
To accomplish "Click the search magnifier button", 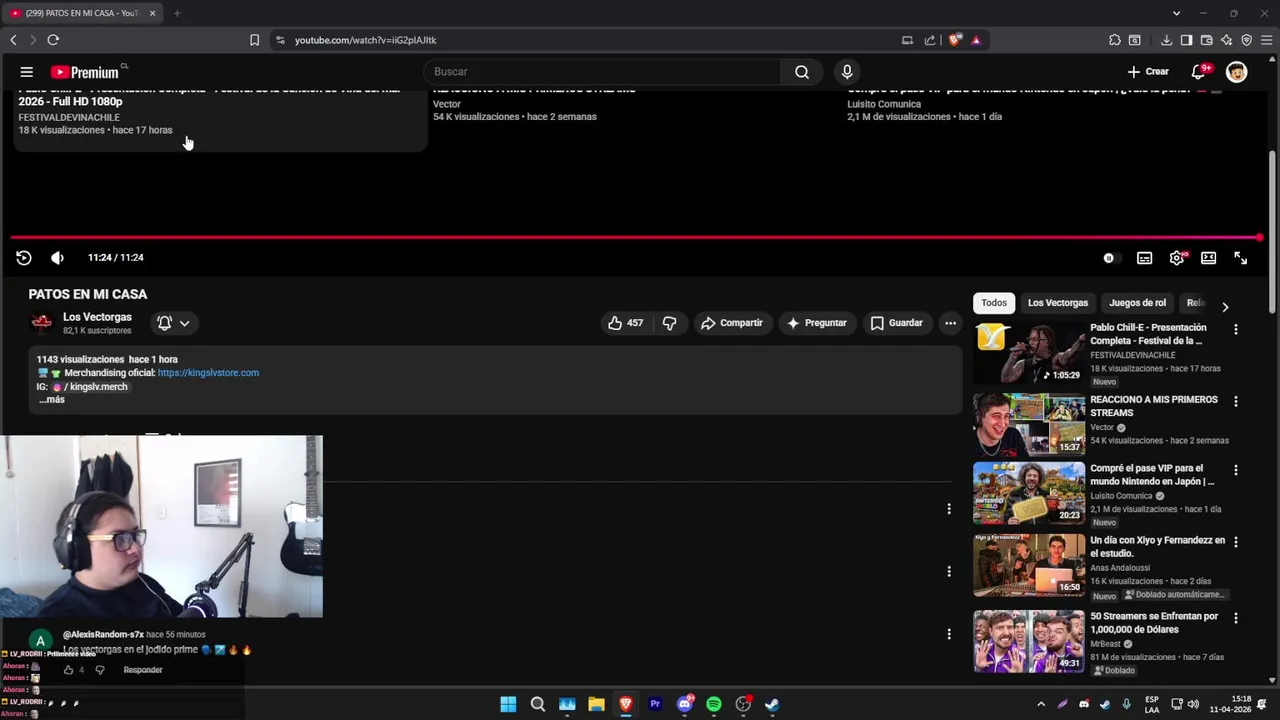I will coord(802,72).
